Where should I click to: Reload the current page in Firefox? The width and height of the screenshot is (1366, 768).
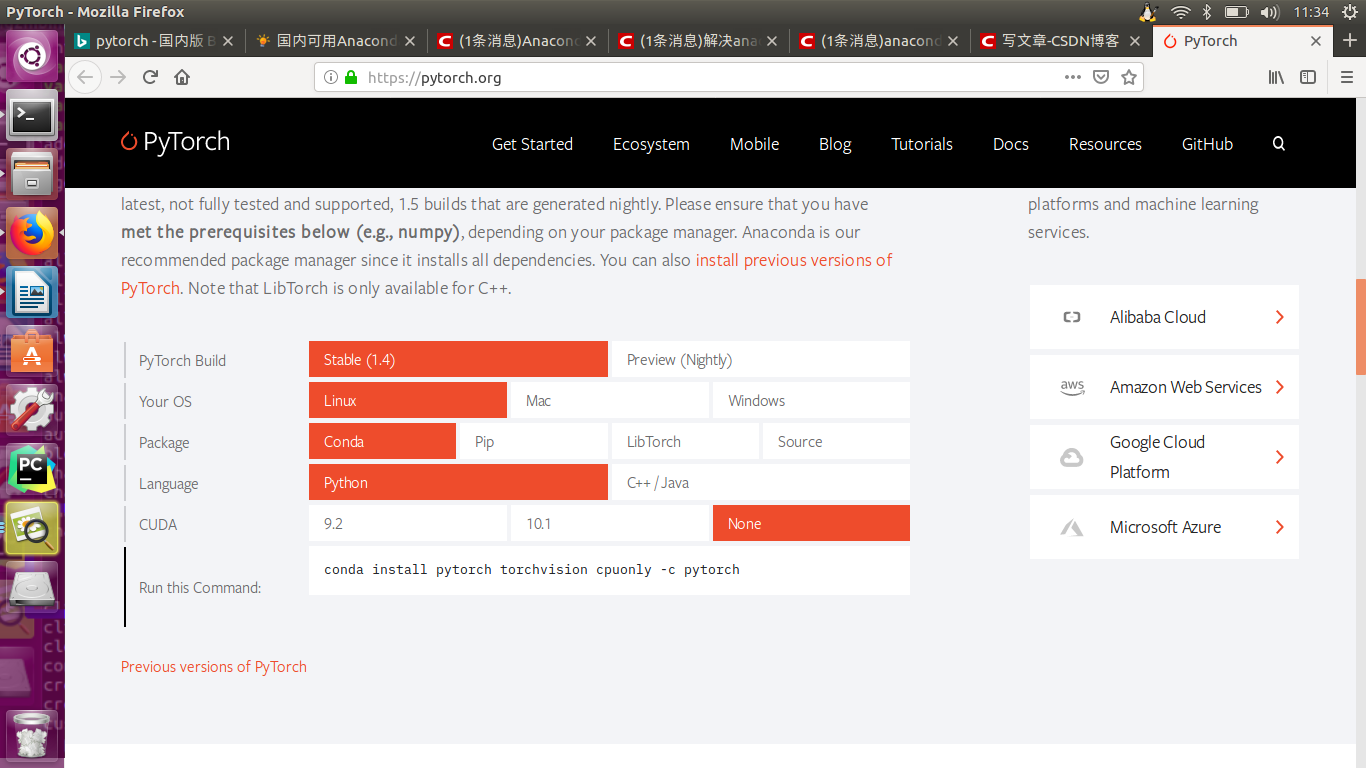[150, 77]
